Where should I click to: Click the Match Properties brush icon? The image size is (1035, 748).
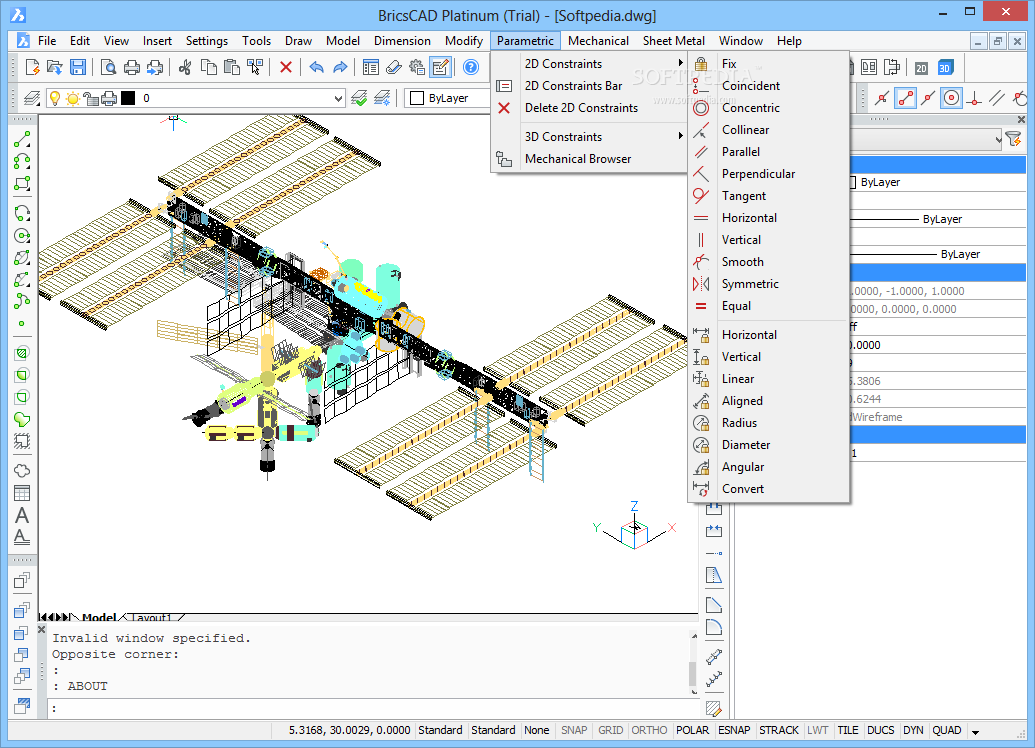(x=394, y=67)
